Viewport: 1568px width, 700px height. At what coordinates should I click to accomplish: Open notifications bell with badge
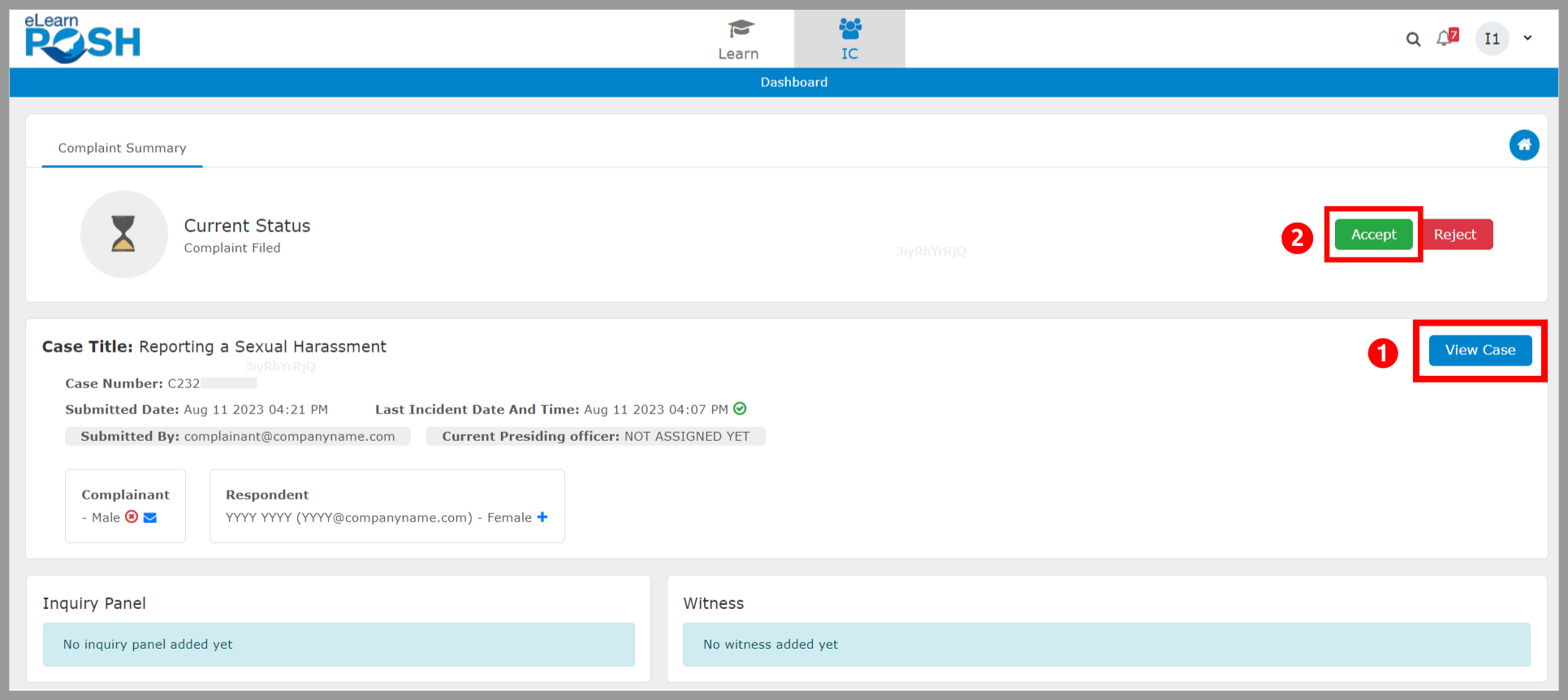click(x=1445, y=38)
